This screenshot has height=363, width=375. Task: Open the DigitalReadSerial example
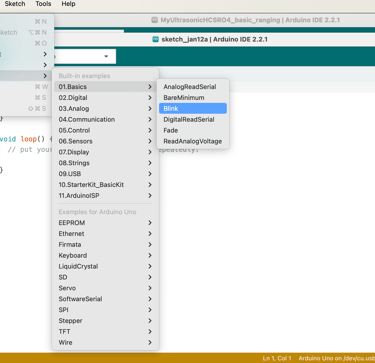(193, 119)
